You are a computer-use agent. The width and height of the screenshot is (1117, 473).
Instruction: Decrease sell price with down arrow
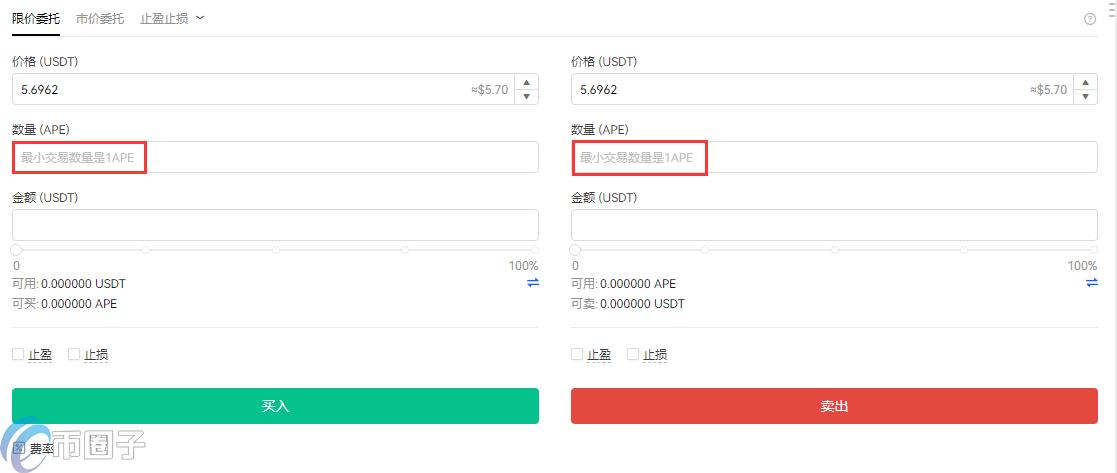(1086, 96)
